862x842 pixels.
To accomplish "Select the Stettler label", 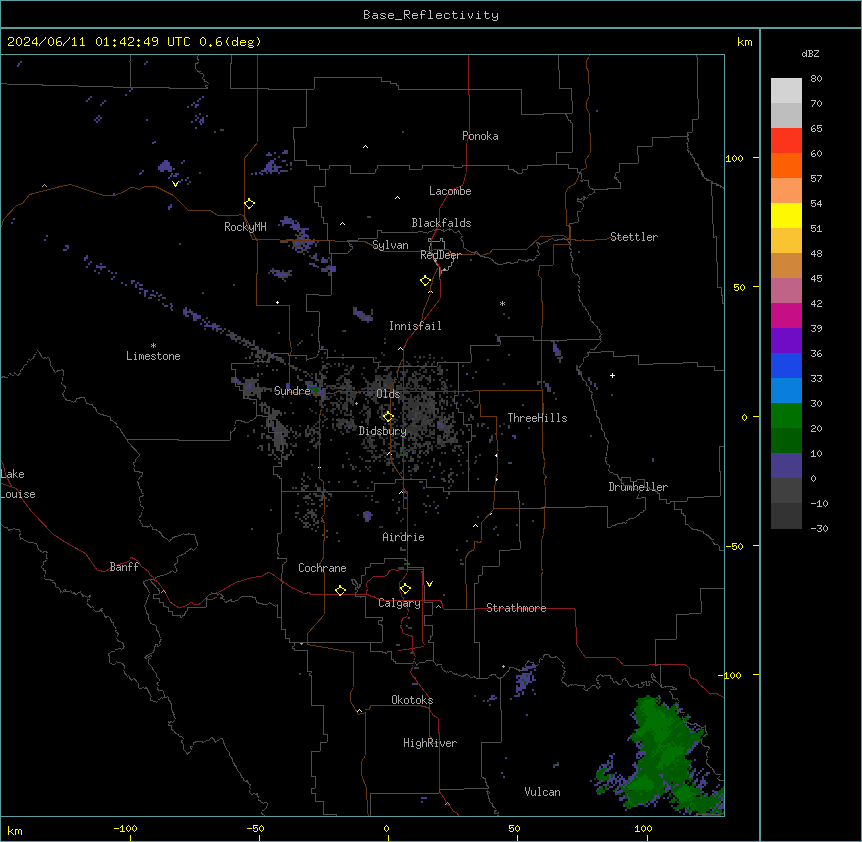I will pyautogui.click(x=634, y=237).
